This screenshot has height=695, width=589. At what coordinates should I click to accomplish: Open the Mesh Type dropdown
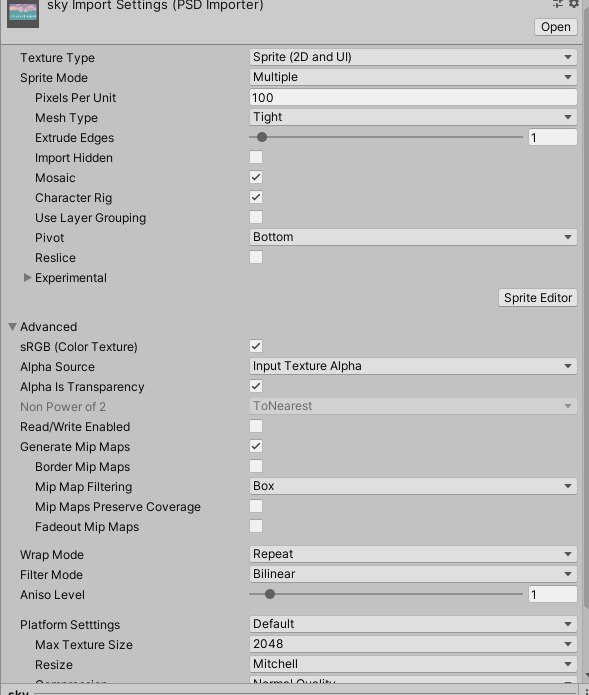click(413, 117)
